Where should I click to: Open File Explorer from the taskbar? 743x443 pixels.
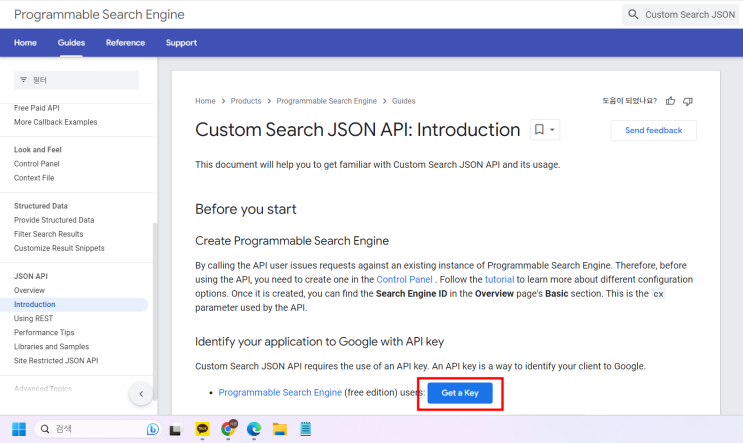280,429
